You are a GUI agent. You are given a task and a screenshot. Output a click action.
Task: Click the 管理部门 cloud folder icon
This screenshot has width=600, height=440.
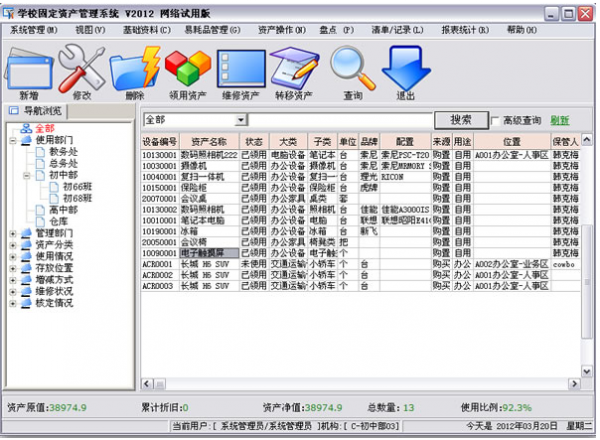click(26, 233)
